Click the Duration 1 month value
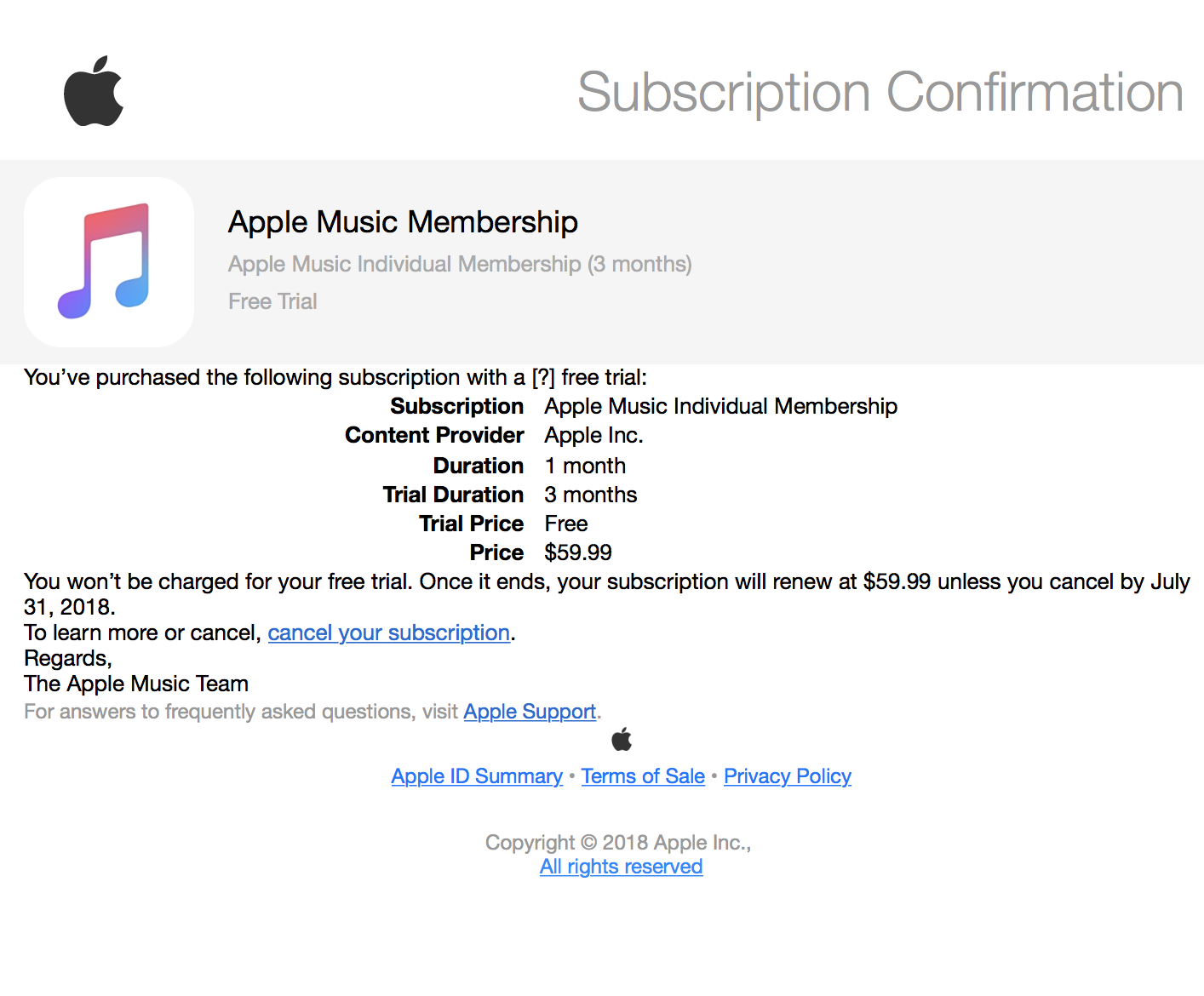 (586, 466)
